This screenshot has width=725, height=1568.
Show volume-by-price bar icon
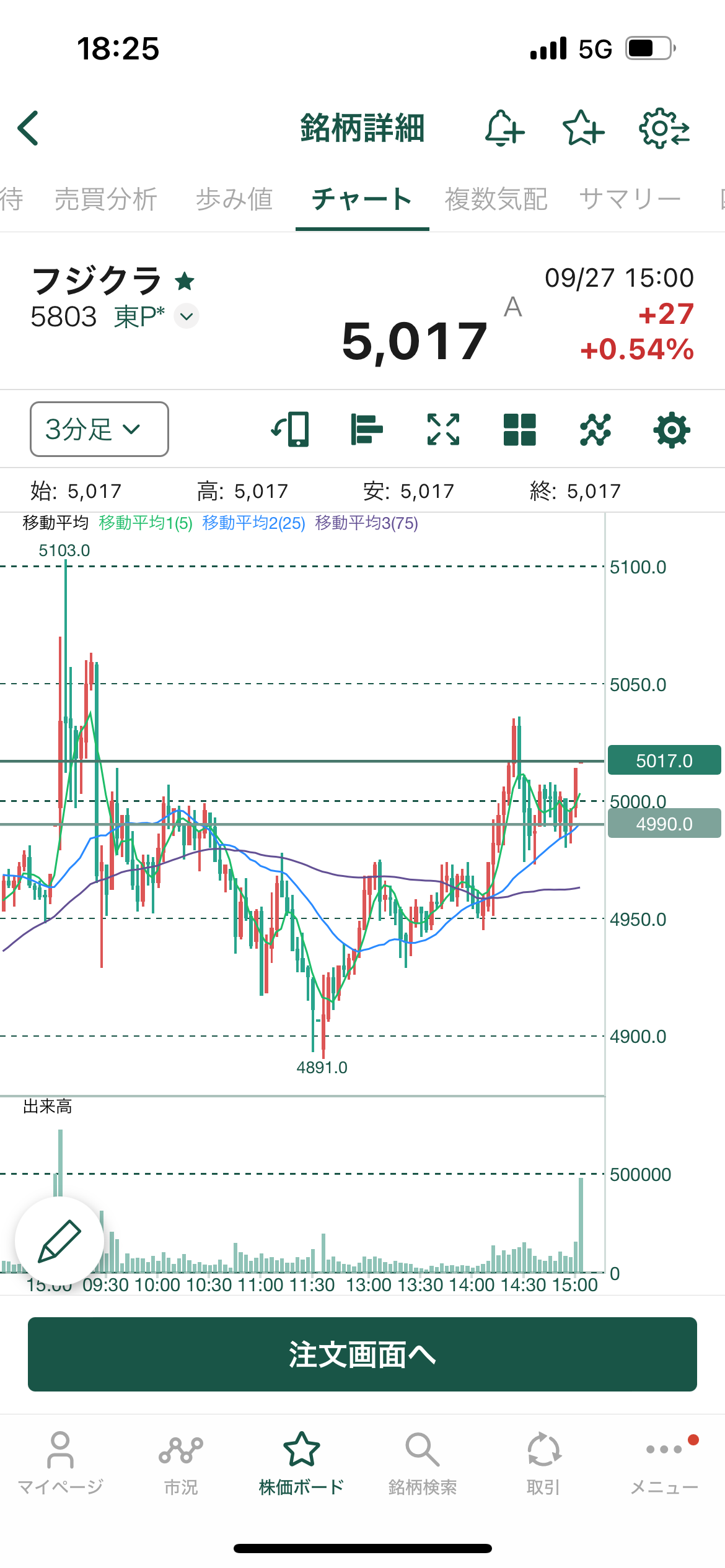pos(367,429)
